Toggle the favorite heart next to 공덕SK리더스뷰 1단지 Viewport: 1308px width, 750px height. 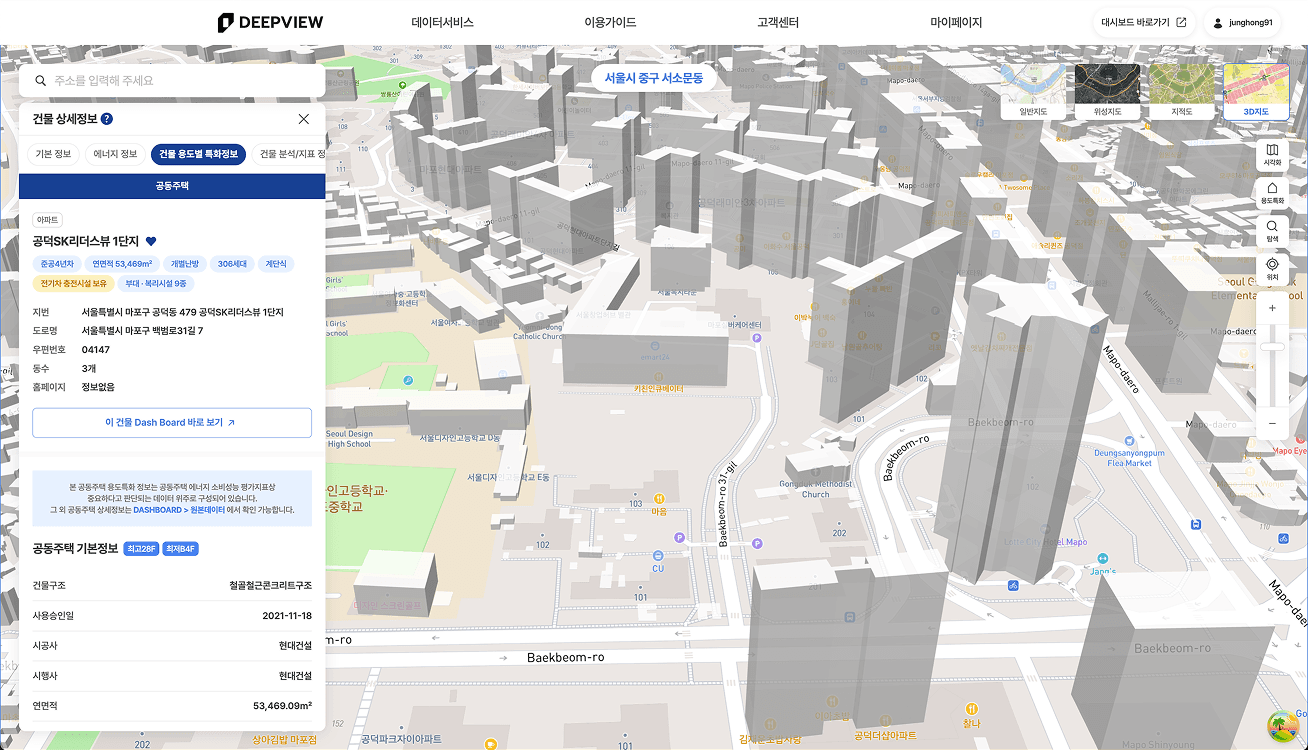(151, 241)
